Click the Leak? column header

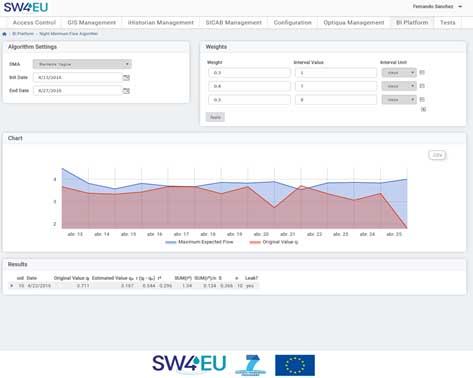click(x=252, y=278)
